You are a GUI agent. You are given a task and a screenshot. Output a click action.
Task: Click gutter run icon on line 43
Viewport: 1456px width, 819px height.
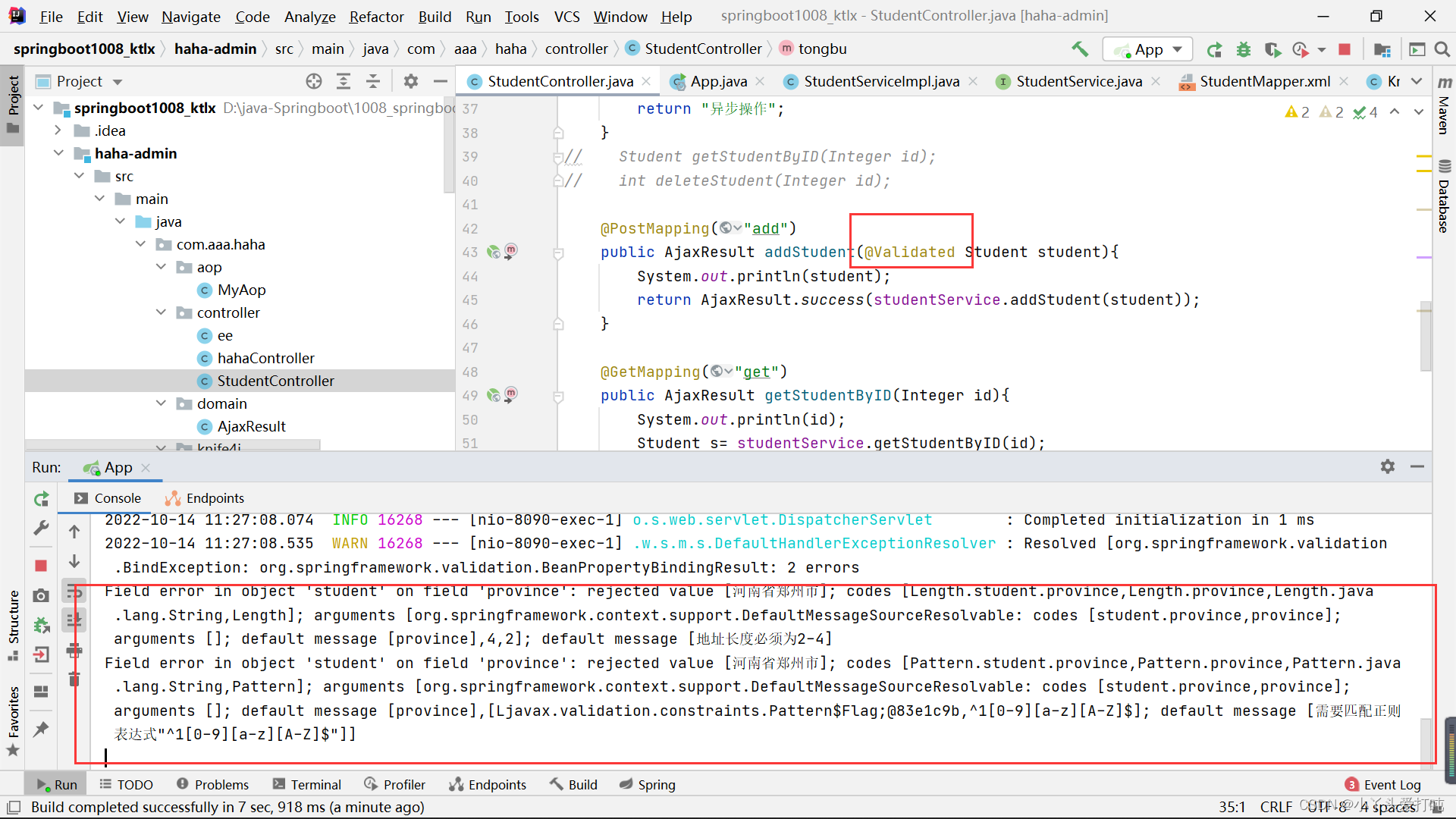494,252
